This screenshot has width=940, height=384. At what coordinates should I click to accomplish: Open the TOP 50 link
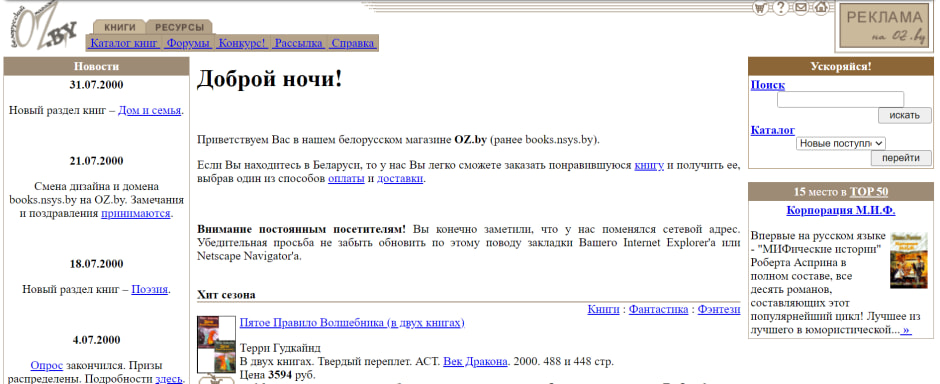[x=869, y=192]
